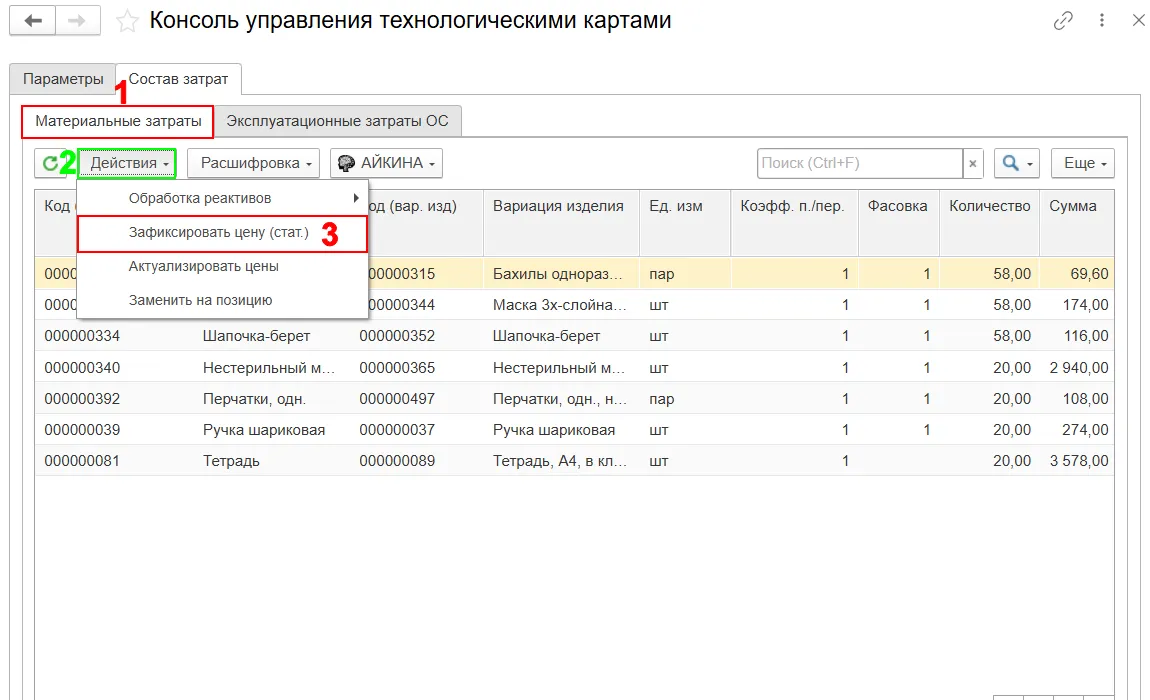Go forward with the right arrow
Viewport: 1150px width, 700px height.
tap(77, 21)
